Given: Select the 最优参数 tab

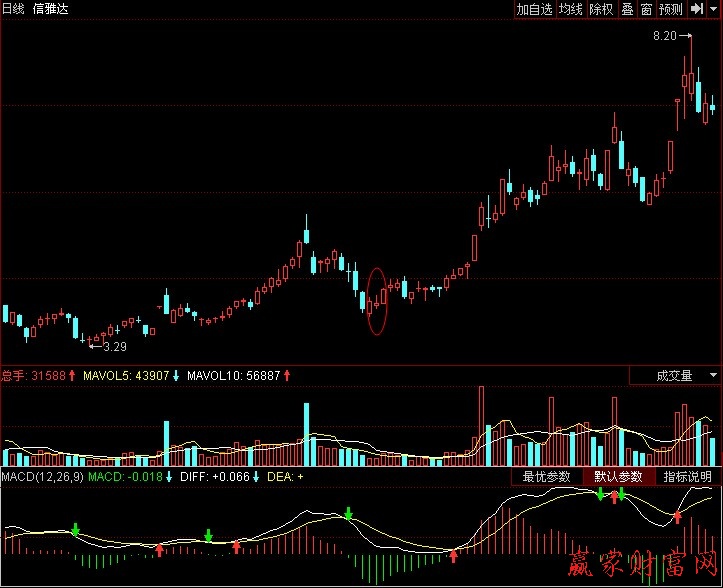Looking at the screenshot, I should 546,477.
